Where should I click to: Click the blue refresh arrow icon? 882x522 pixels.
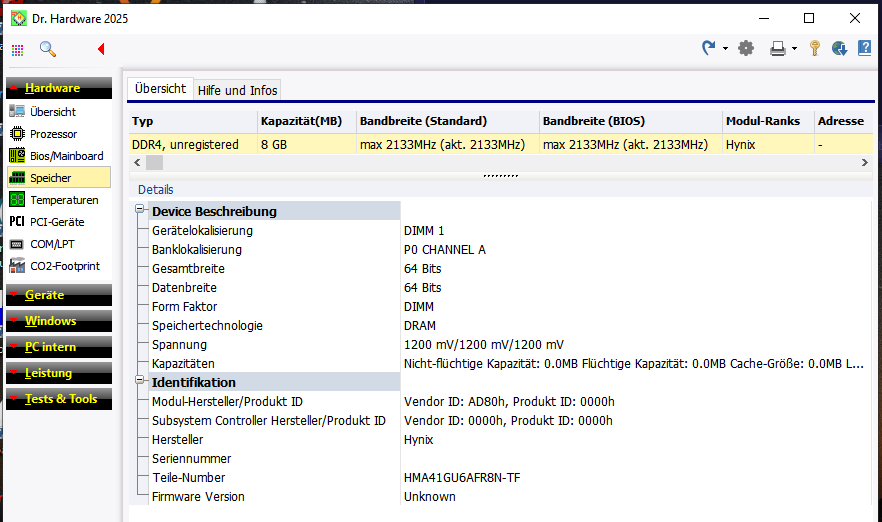[x=709, y=48]
